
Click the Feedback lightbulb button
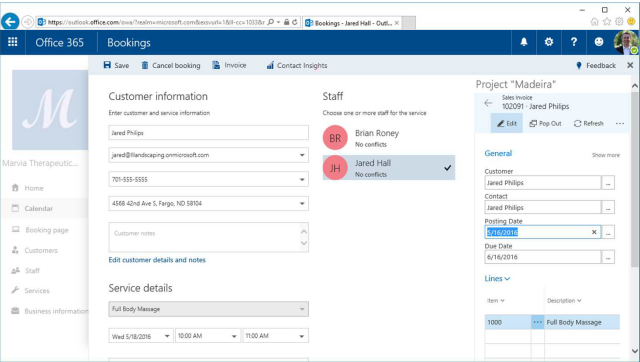tap(596, 65)
